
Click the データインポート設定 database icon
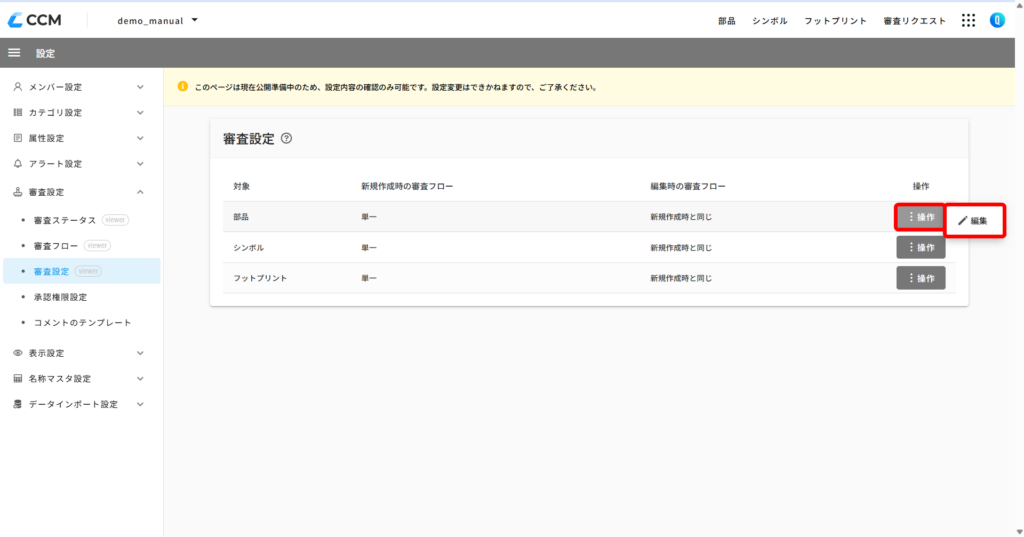click(18, 404)
